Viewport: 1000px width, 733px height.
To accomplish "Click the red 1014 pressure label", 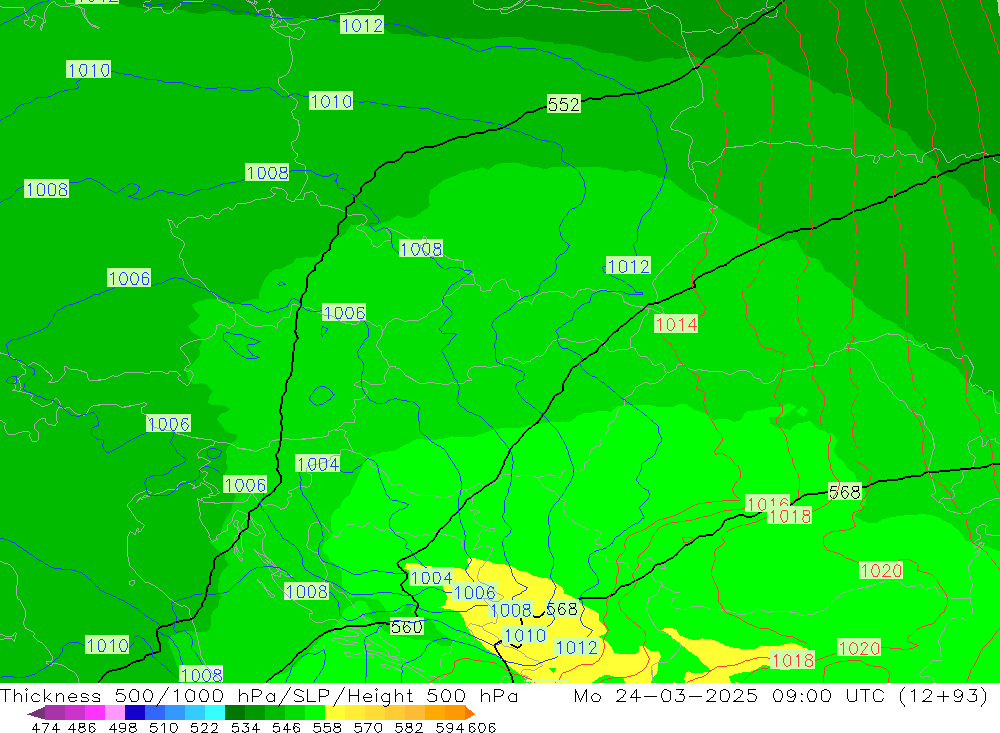I will coord(676,324).
